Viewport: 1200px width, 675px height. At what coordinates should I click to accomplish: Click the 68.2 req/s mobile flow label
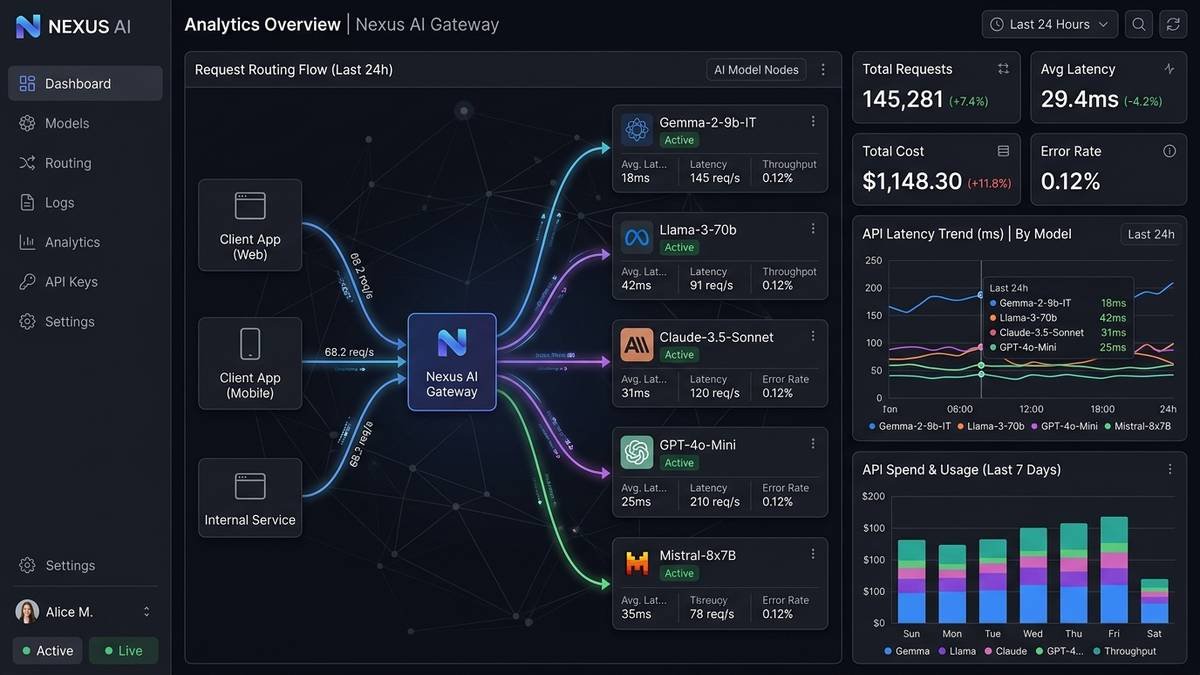(x=349, y=353)
